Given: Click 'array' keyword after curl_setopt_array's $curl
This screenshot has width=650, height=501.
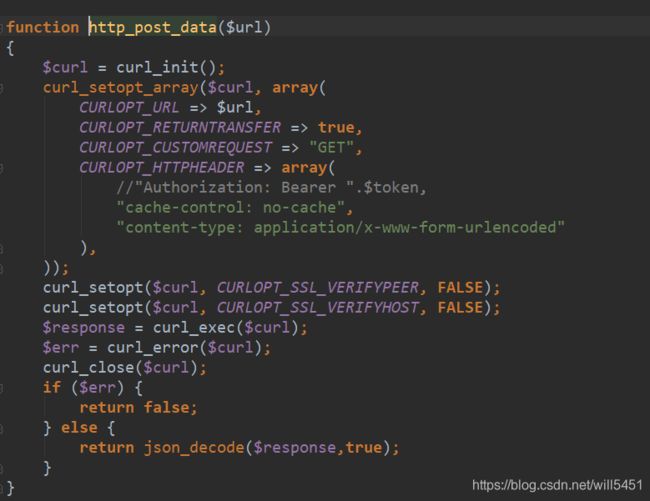Looking at the screenshot, I should tap(294, 87).
